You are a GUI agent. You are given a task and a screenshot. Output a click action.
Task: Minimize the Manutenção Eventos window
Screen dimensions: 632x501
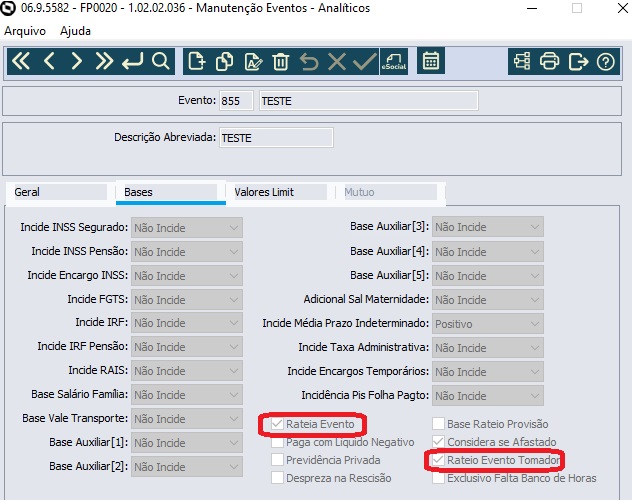click(x=532, y=8)
